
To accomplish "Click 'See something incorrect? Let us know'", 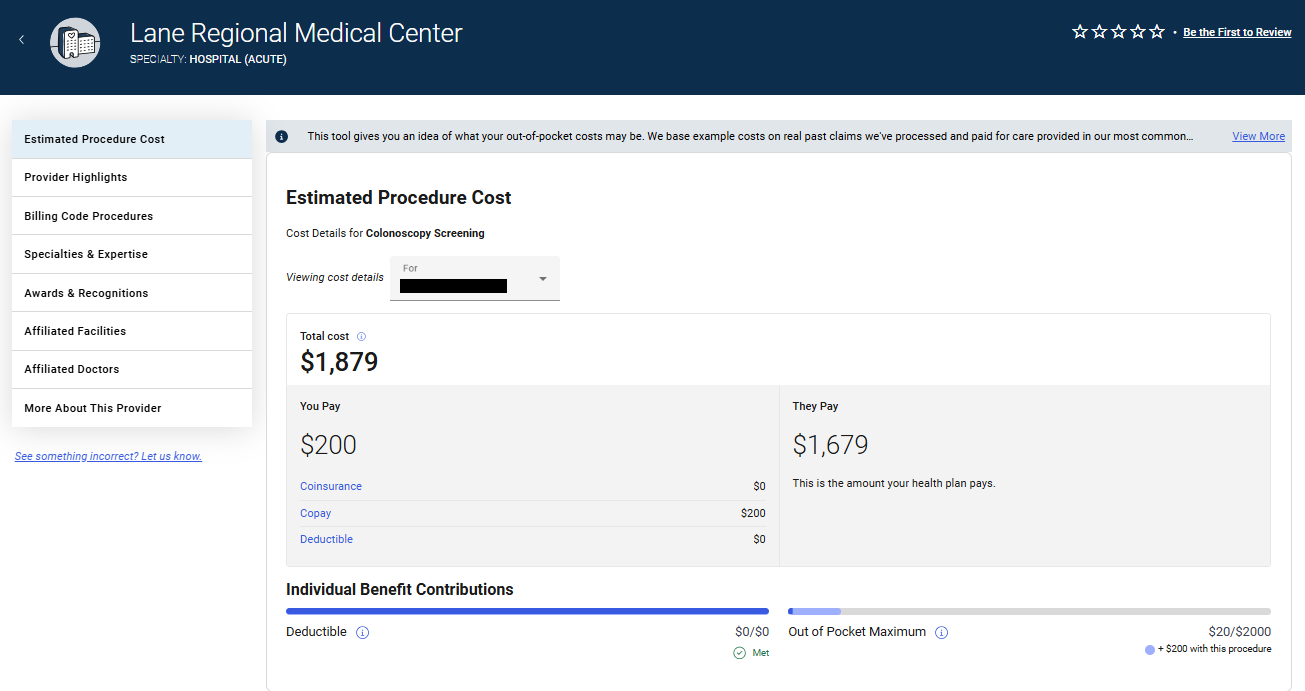I will [x=108, y=456].
